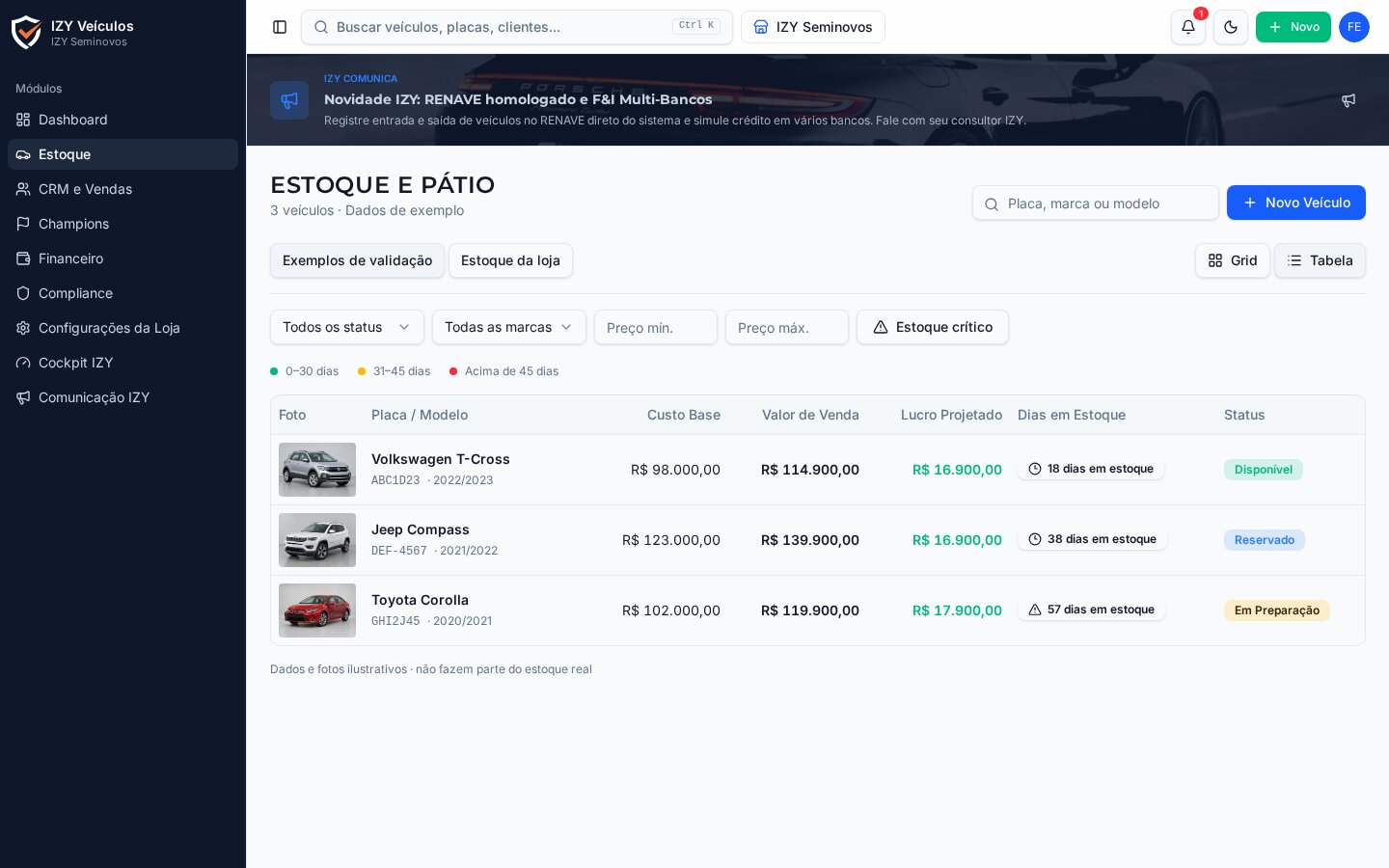Click the FE user avatar
The width and height of the screenshot is (1389, 868).
point(1354,27)
